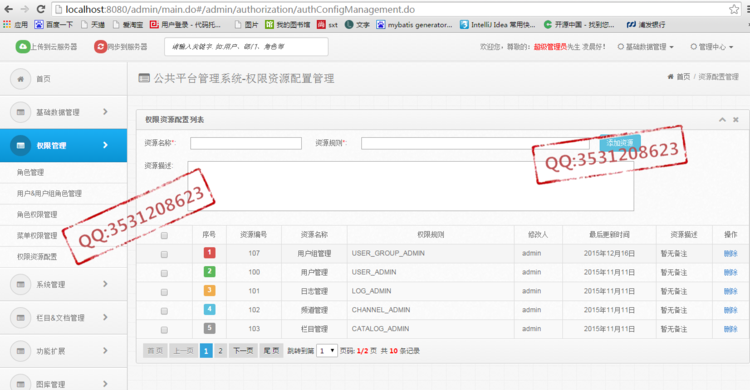Expand 系统管理 sidebar chevron
750x390 pixels.
105,284
